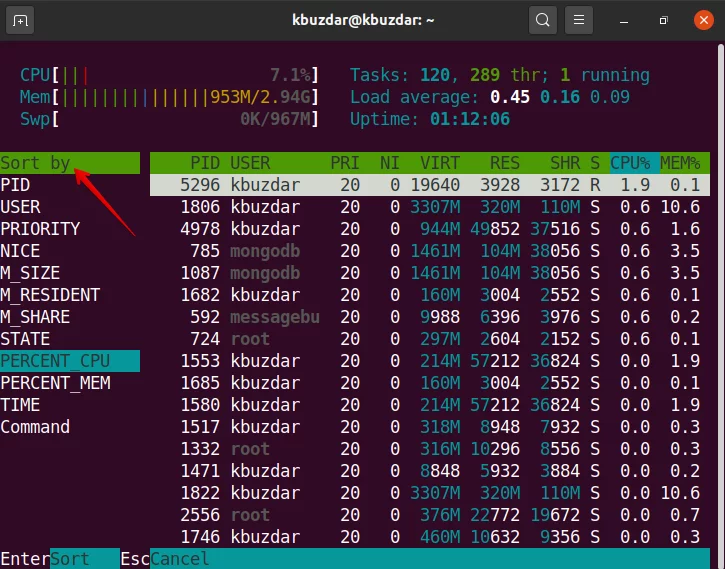Open a new terminal tab icon
Image resolution: width=725 pixels, height=569 pixels.
click(x=20, y=20)
